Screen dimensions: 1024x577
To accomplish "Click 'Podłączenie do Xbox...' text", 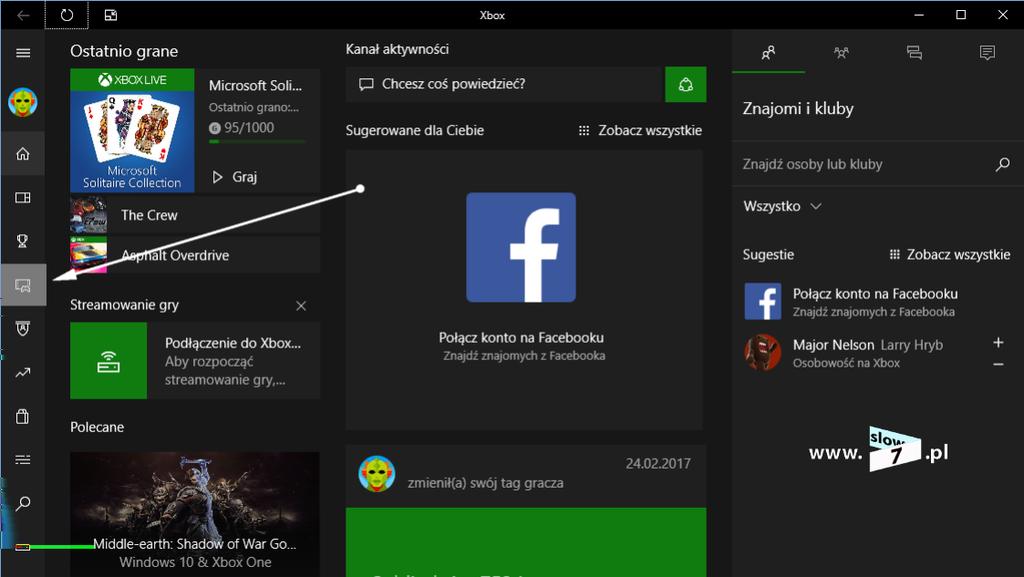I will coord(232,343).
